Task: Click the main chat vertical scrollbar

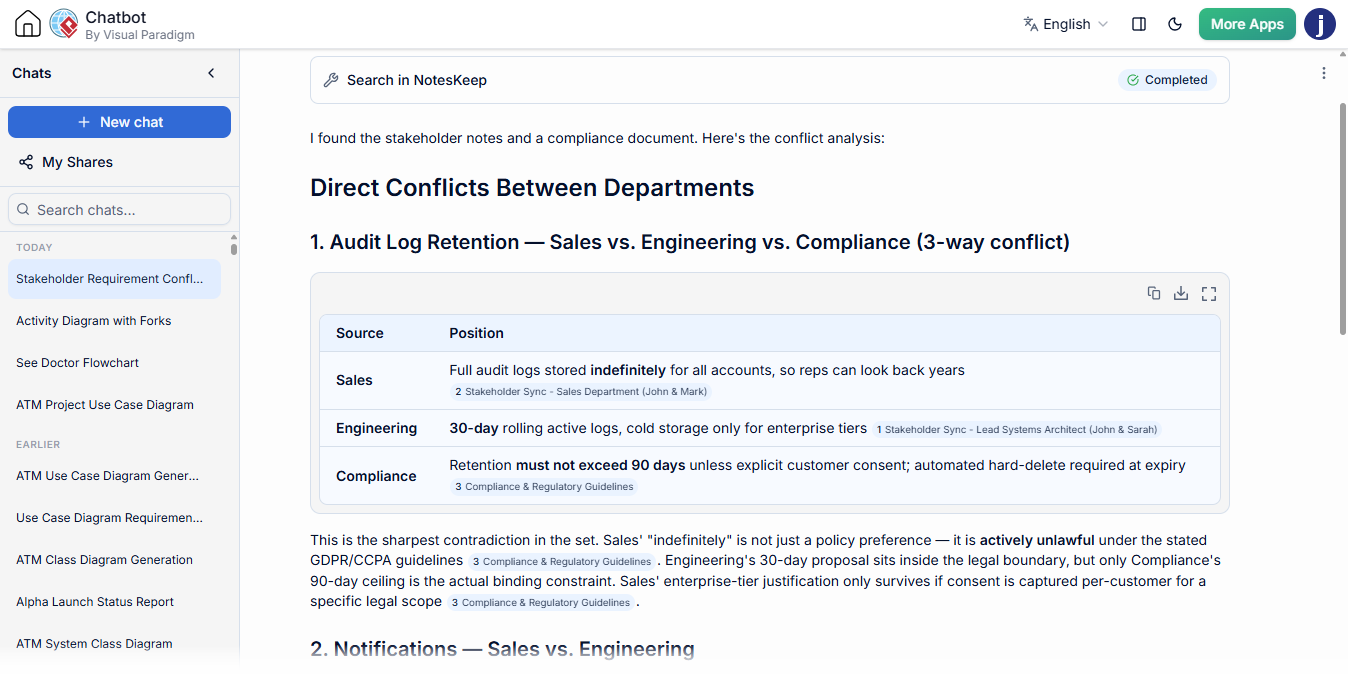Action: coord(1342,218)
